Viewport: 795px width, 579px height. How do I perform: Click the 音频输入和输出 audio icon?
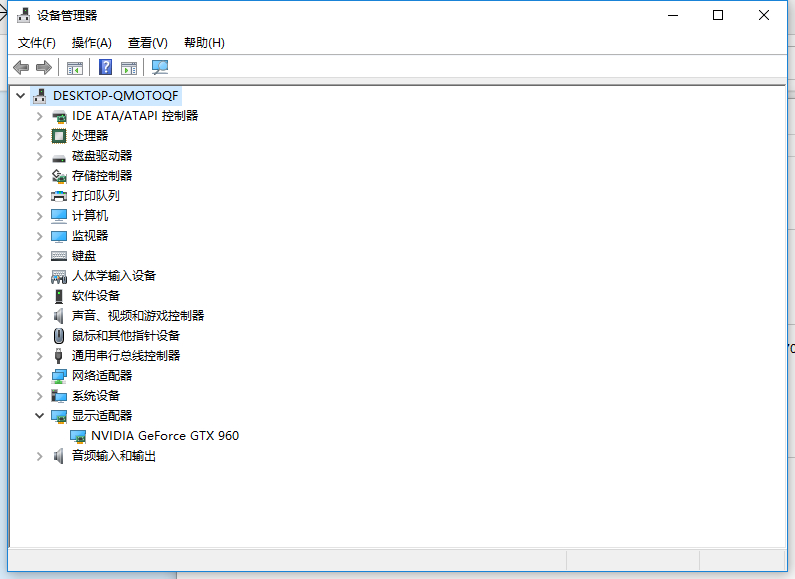[59, 456]
